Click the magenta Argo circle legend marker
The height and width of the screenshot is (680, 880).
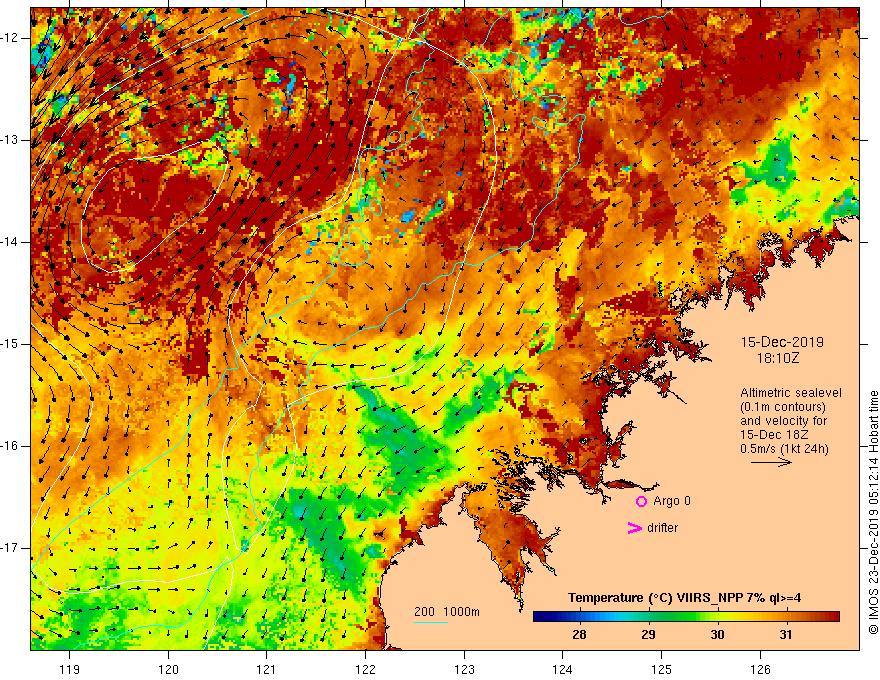pos(641,501)
